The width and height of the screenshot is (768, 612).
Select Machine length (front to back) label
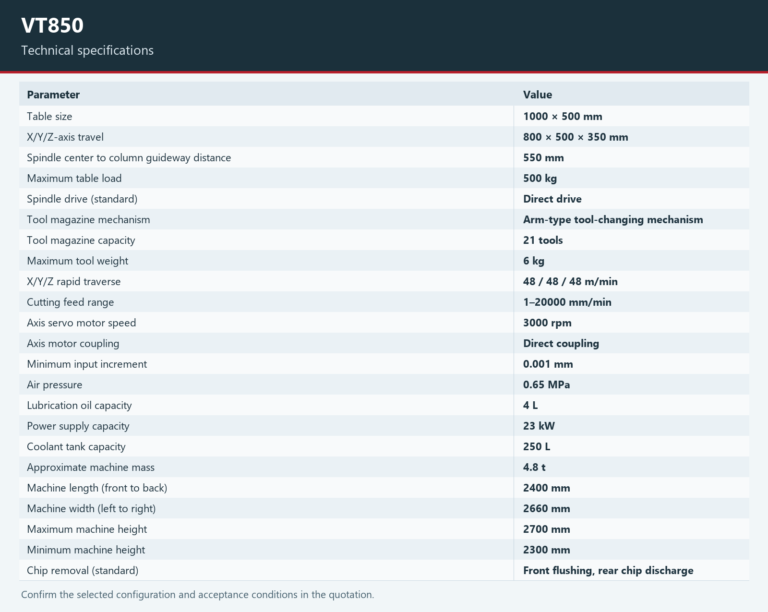coord(97,488)
